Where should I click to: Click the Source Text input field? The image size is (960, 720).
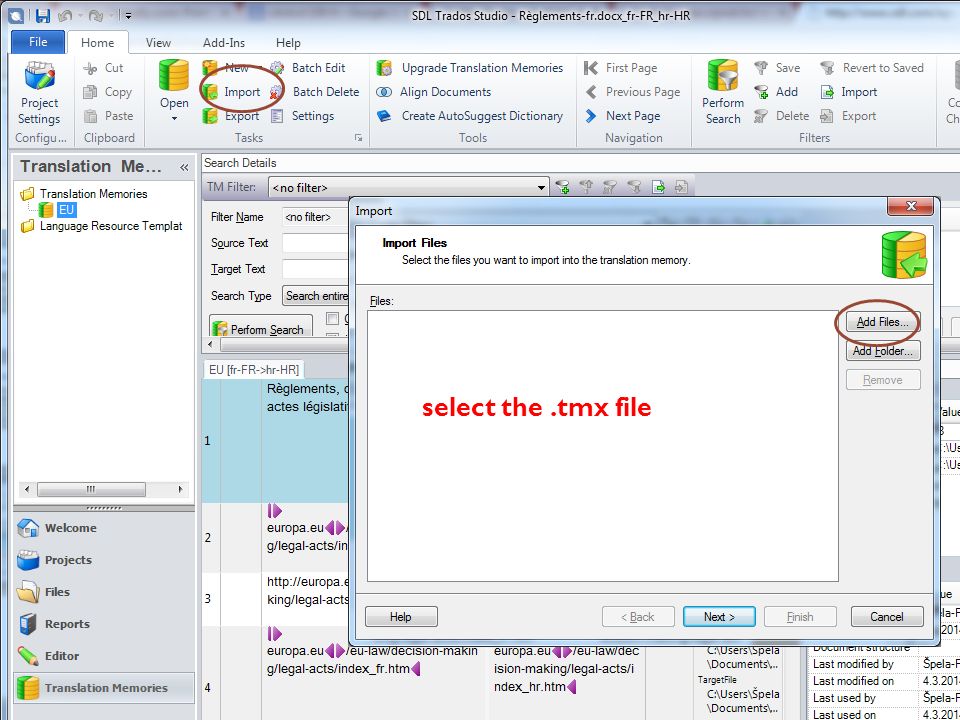pyautogui.click(x=315, y=243)
